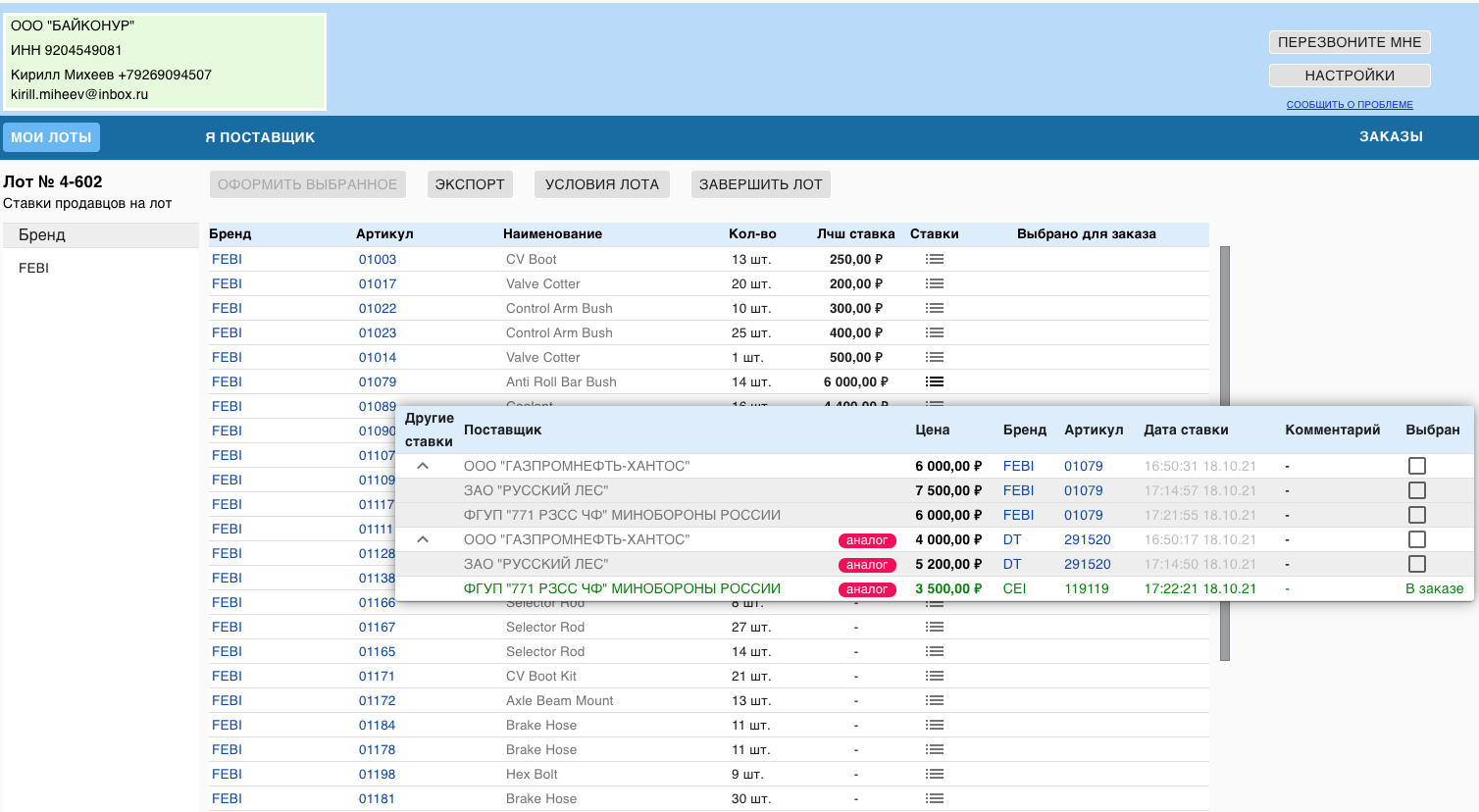1479x812 pixels.
Task: Open НАСТРОЙКИ
Action: click(1350, 76)
